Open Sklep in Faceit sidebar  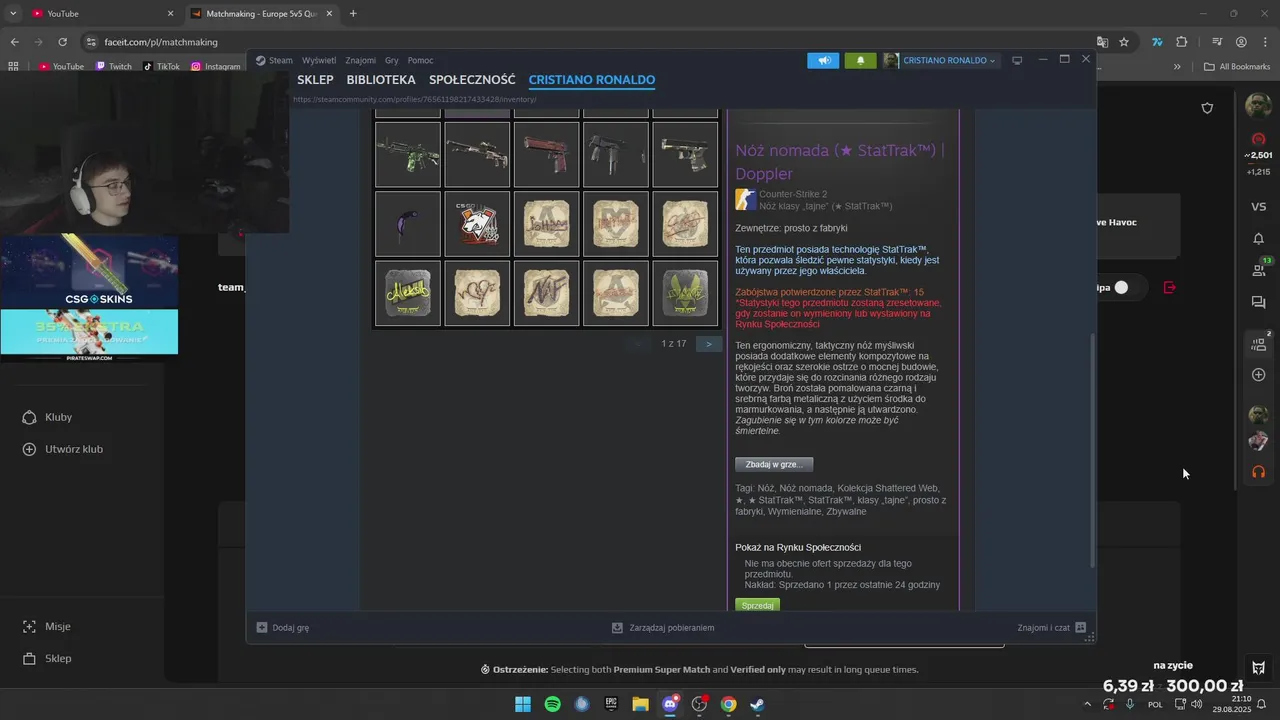[47, 658]
